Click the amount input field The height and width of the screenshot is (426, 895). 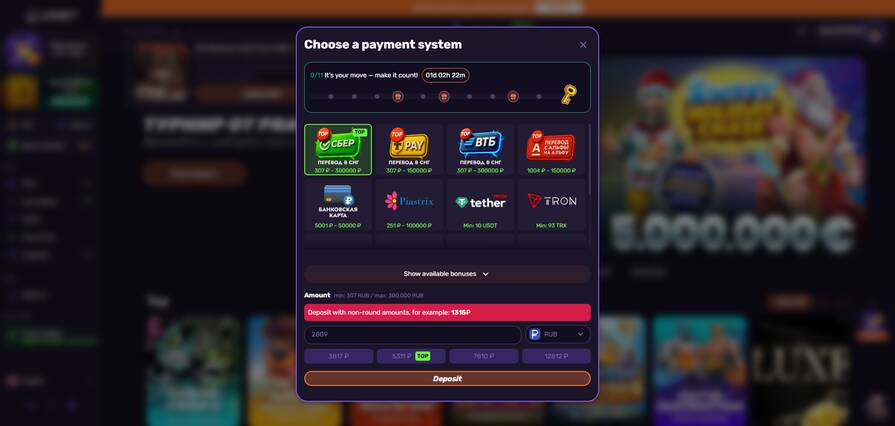[x=412, y=335]
